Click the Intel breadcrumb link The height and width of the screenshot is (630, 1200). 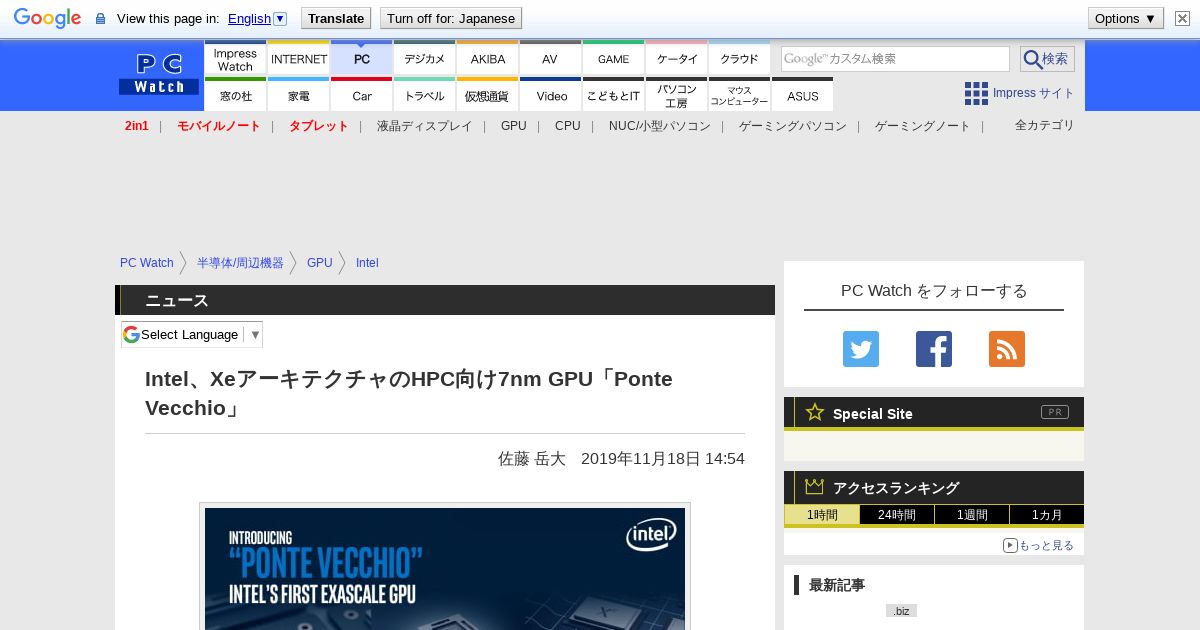click(x=367, y=263)
